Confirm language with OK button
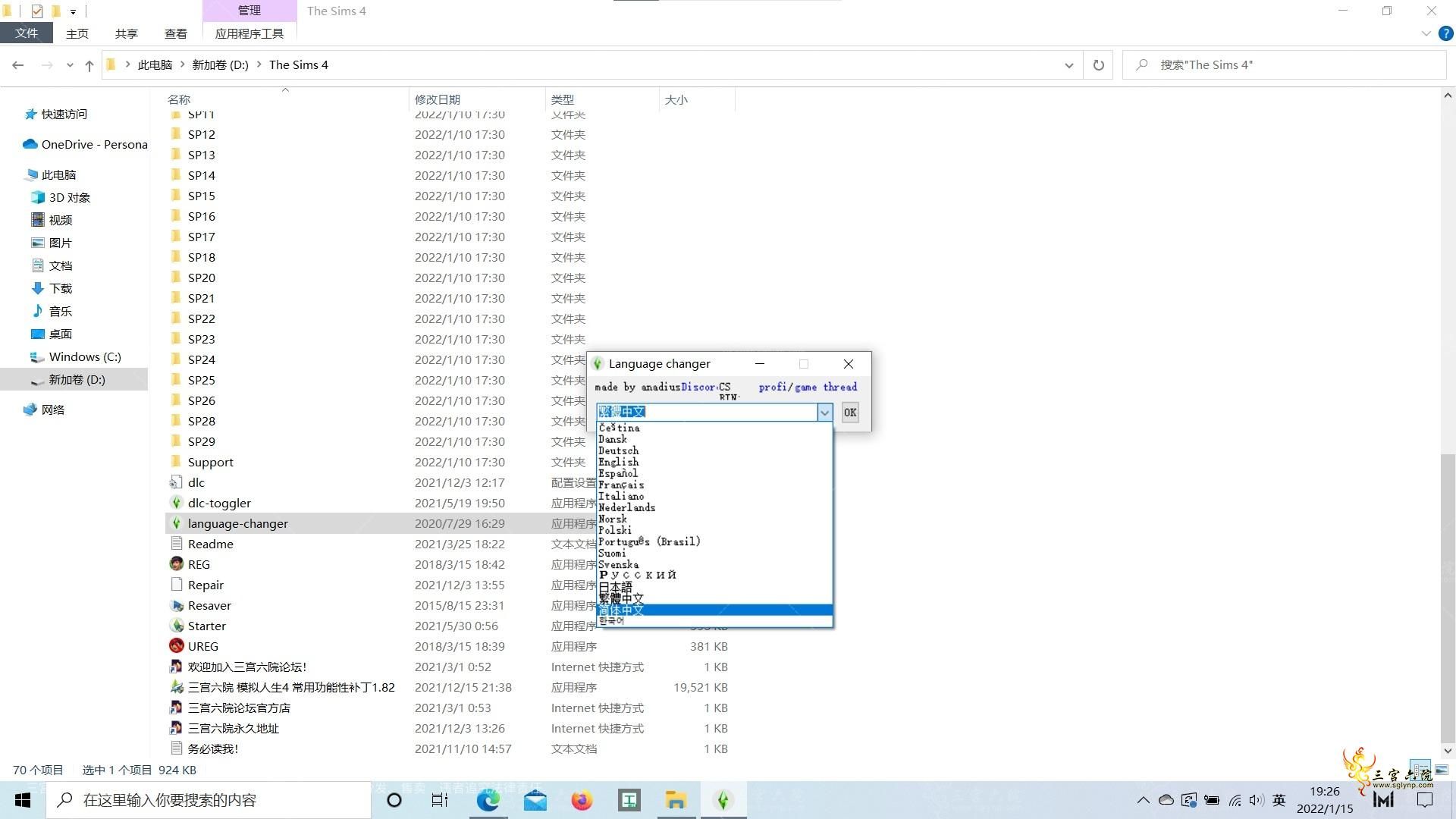The height and width of the screenshot is (819, 1456). (x=850, y=413)
